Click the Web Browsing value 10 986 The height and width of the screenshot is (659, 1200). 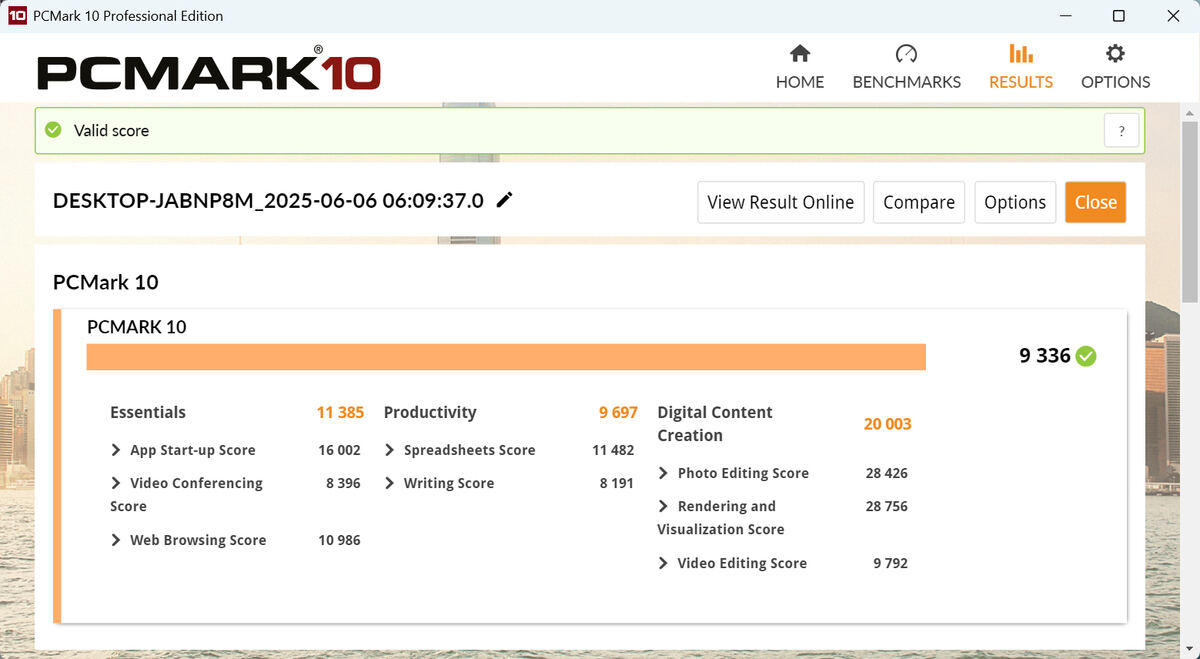click(x=339, y=540)
